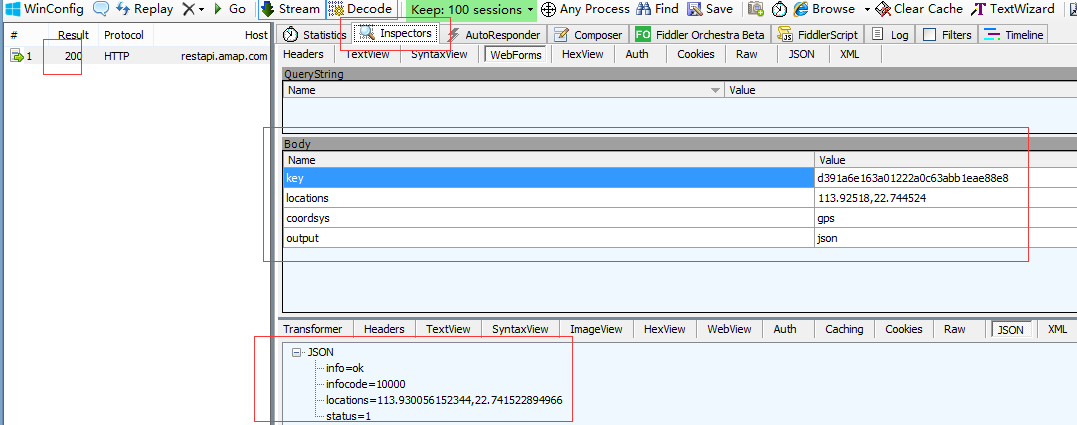This screenshot has width=1077, height=425.
Task: Open response Transformer tab
Action: [313, 329]
